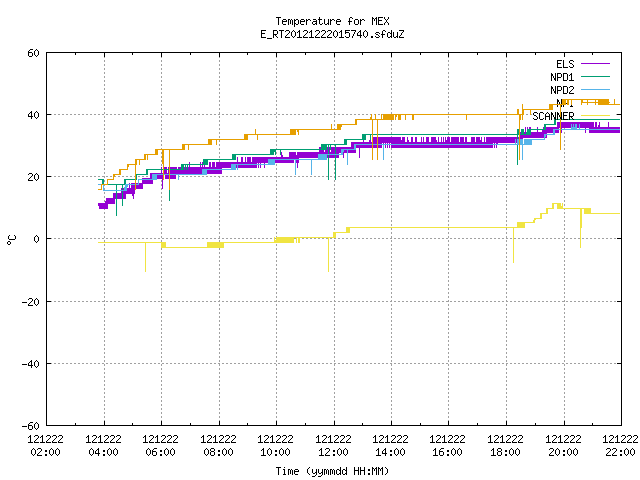Click the ELS legend label
640x480 pixels.
565,64
